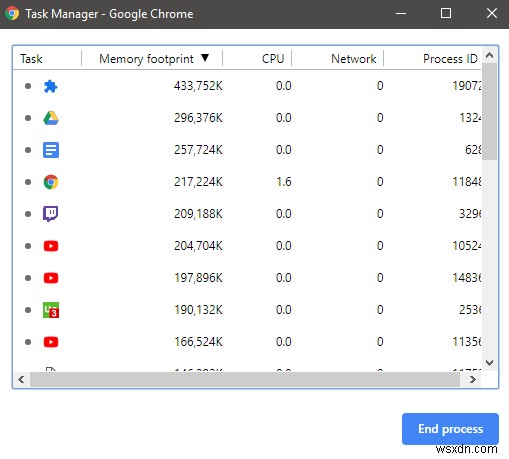Sort by the Process ID column header
Screen dimensions: 509x459
pyautogui.click(x=450, y=59)
